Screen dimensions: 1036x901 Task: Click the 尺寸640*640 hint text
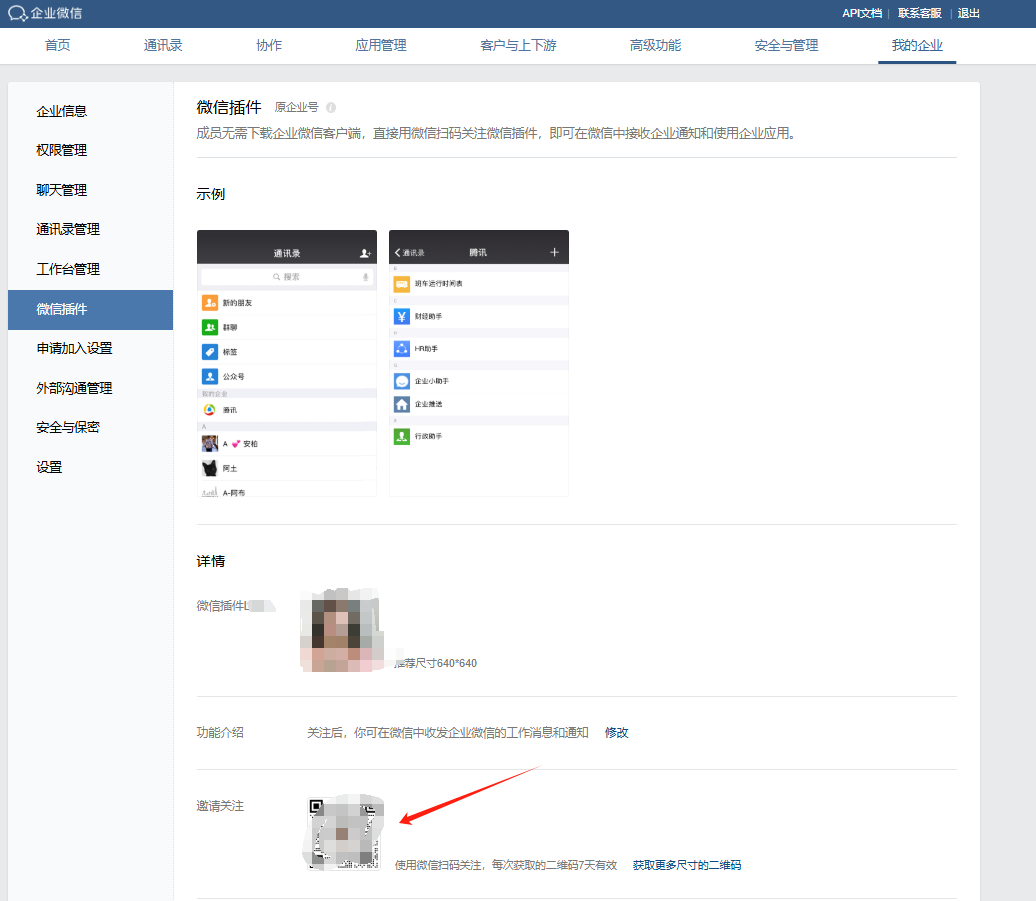pos(444,663)
